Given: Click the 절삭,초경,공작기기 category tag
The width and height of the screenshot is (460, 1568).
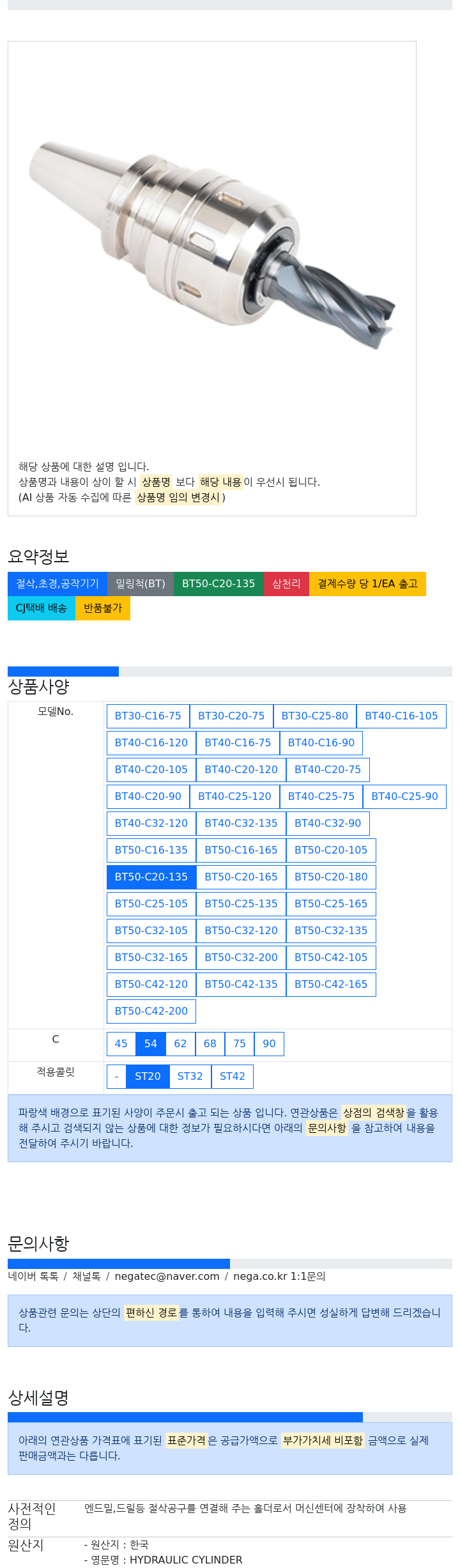Looking at the screenshot, I should tap(57, 583).
